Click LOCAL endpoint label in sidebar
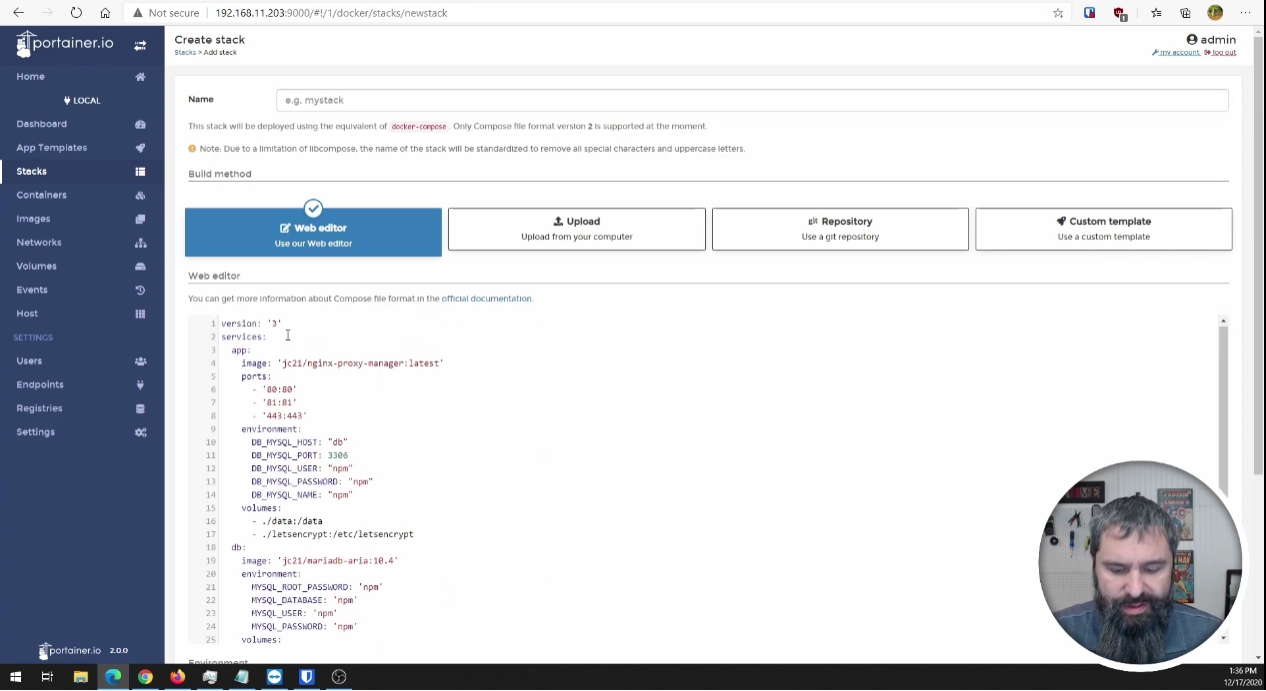This screenshot has height=691, width=1266. pos(82,101)
